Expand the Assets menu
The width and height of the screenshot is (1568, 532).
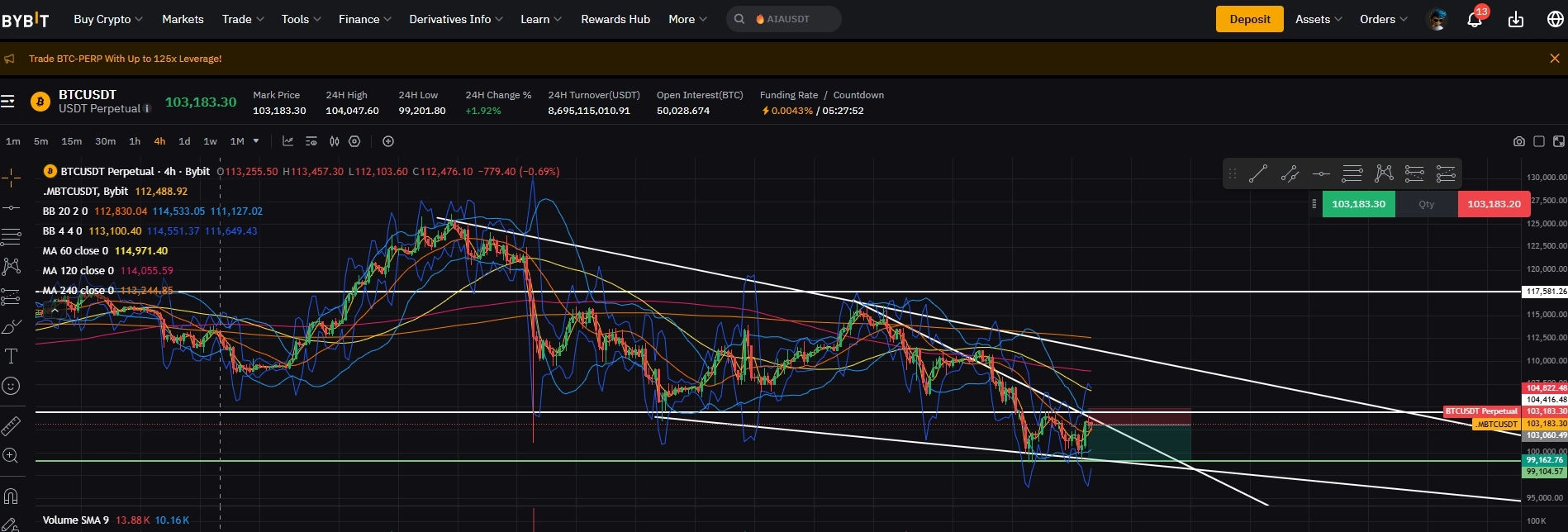(x=1319, y=19)
